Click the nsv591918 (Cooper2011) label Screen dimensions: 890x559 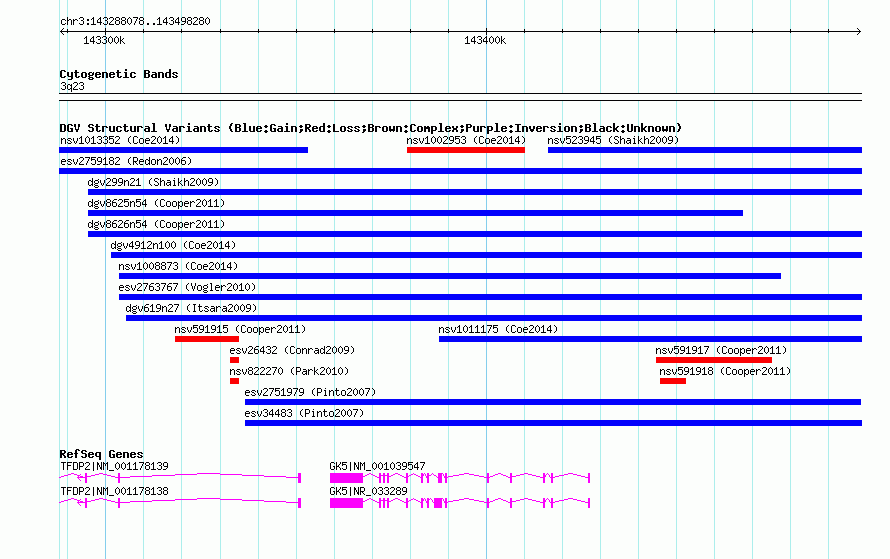(725, 371)
